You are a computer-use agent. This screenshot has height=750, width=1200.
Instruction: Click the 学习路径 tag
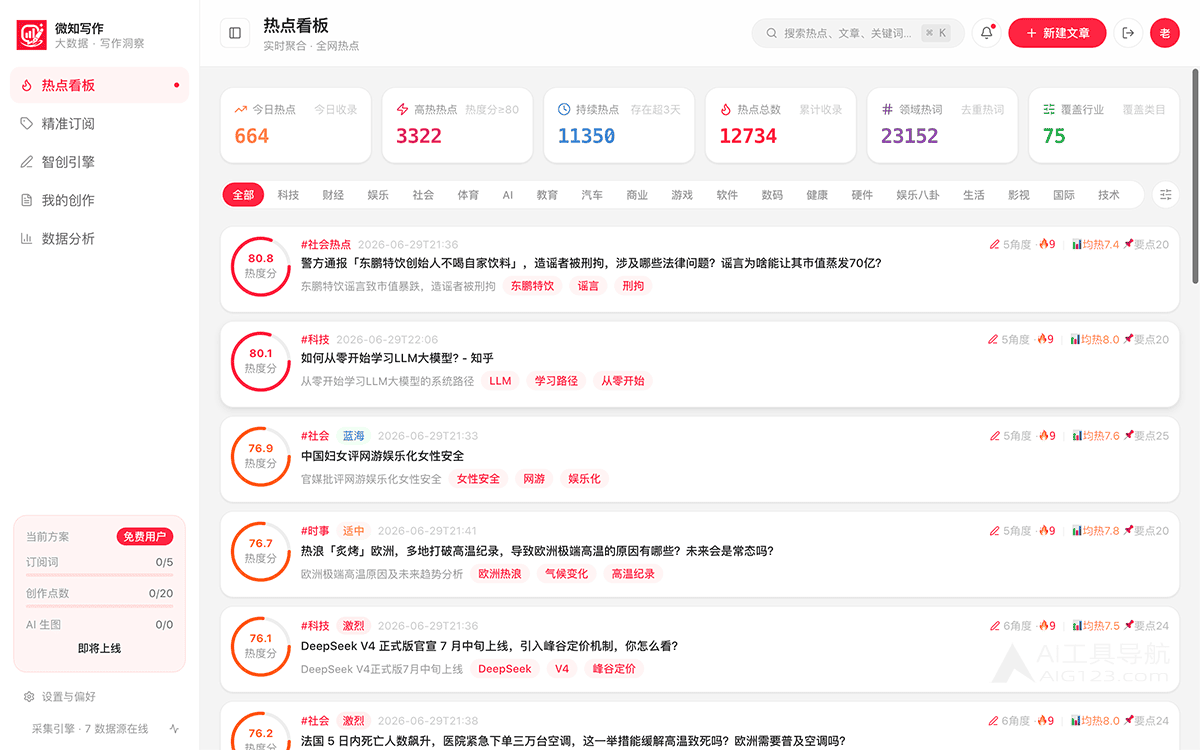point(556,381)
